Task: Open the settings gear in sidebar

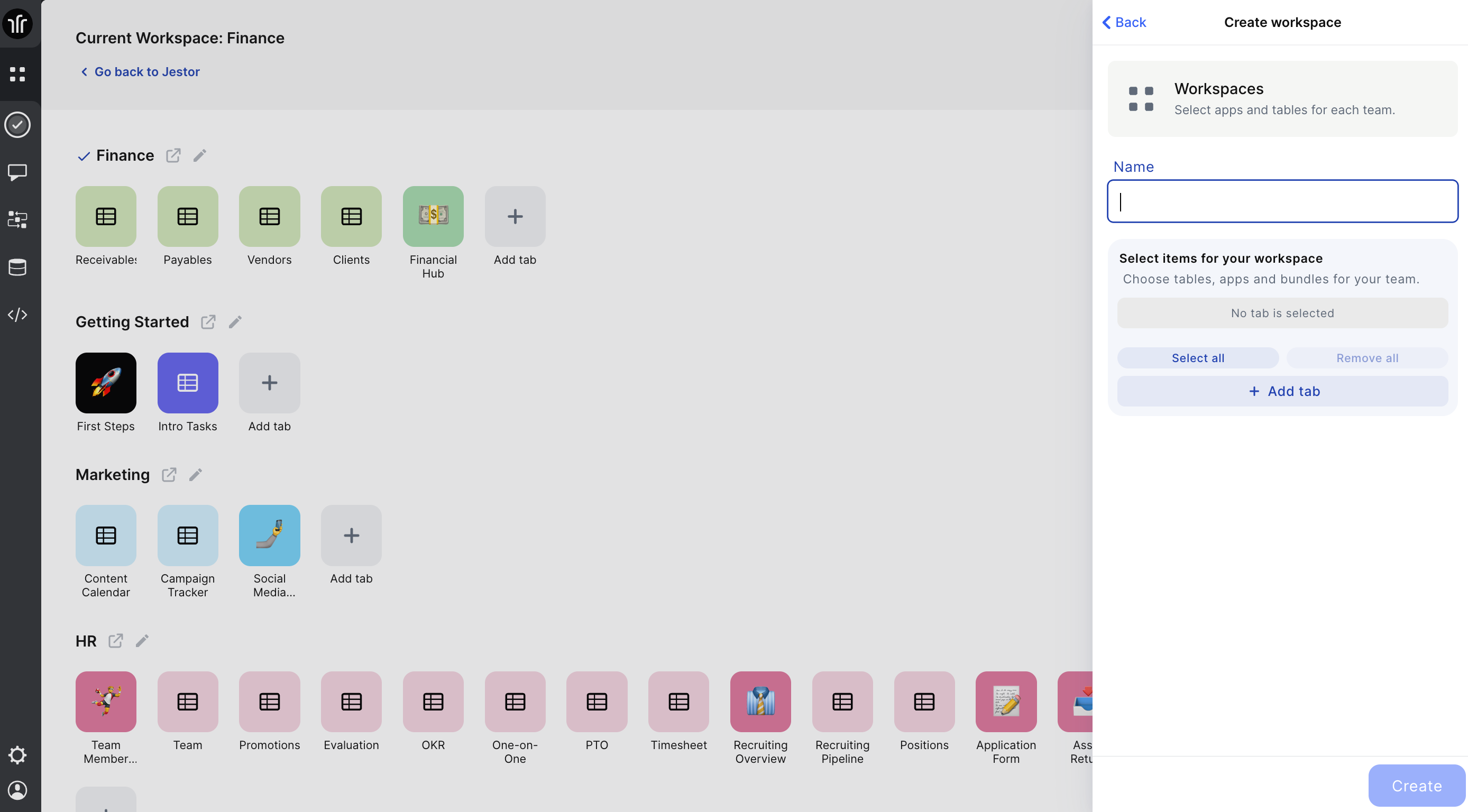Action: 17,754
